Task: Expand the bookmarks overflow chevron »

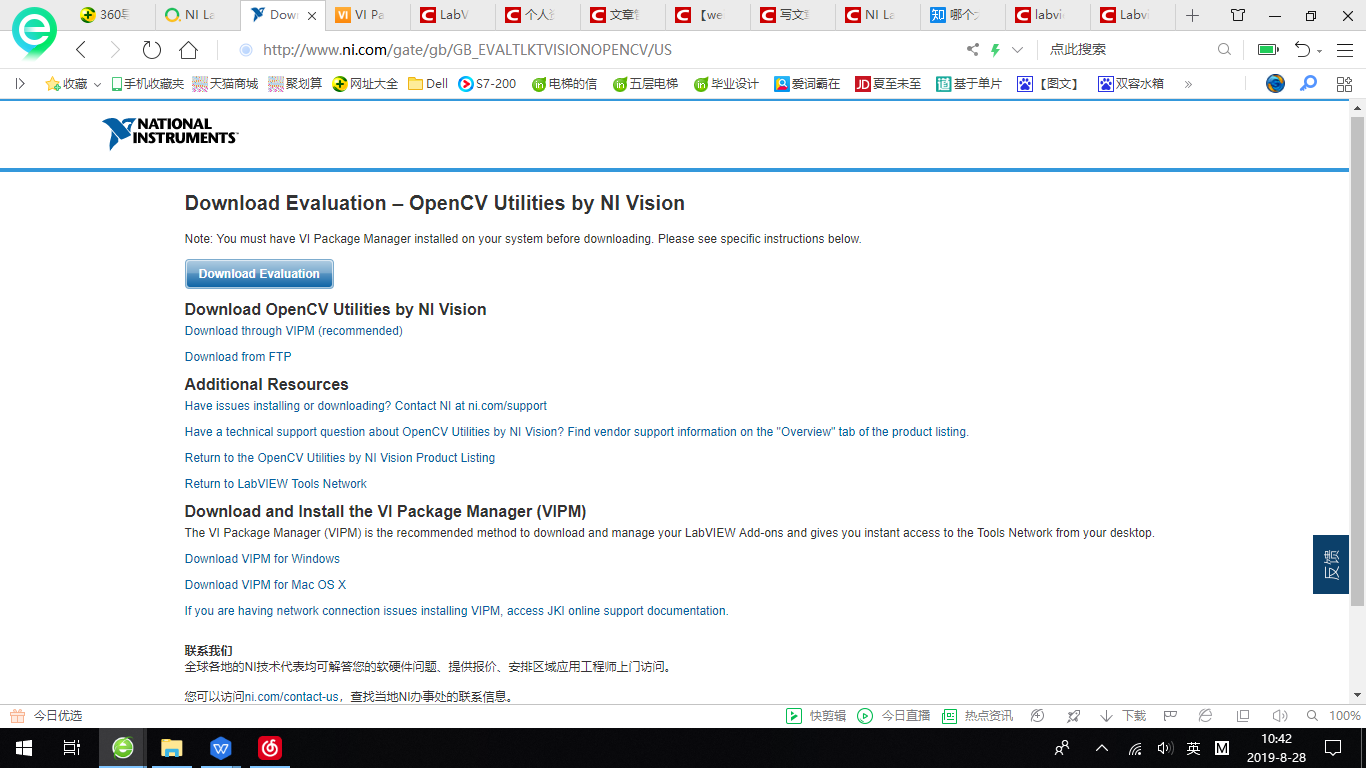Action: [x=1190, y=84]
